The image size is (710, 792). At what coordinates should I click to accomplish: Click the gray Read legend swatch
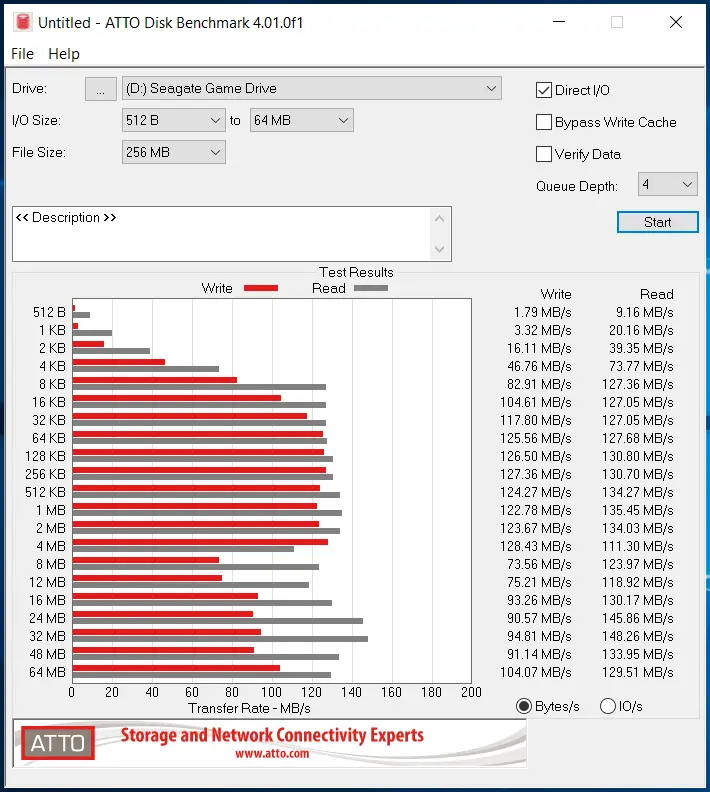point(371,288)
